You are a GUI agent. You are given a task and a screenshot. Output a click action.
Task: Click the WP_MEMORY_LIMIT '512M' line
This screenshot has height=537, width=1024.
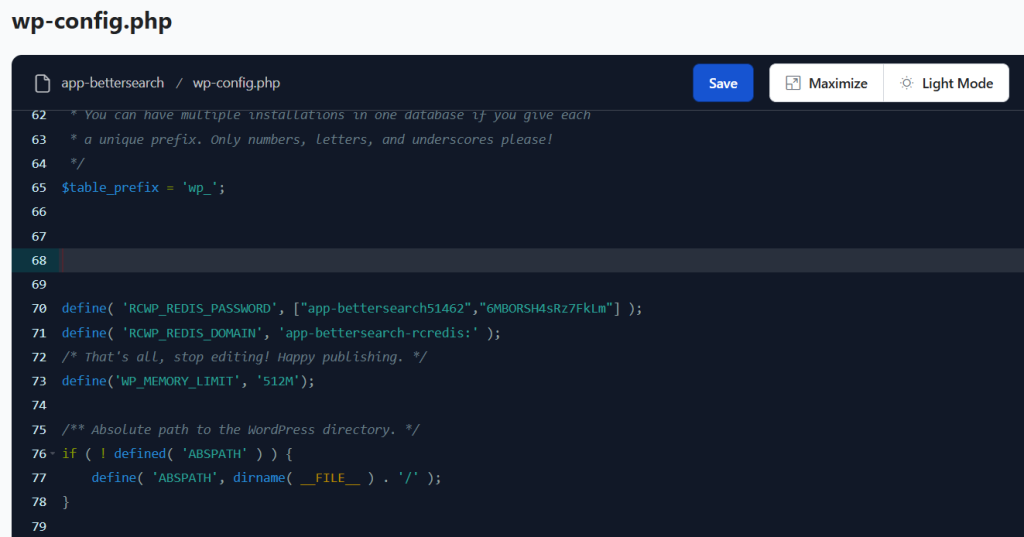coord(188,381)
